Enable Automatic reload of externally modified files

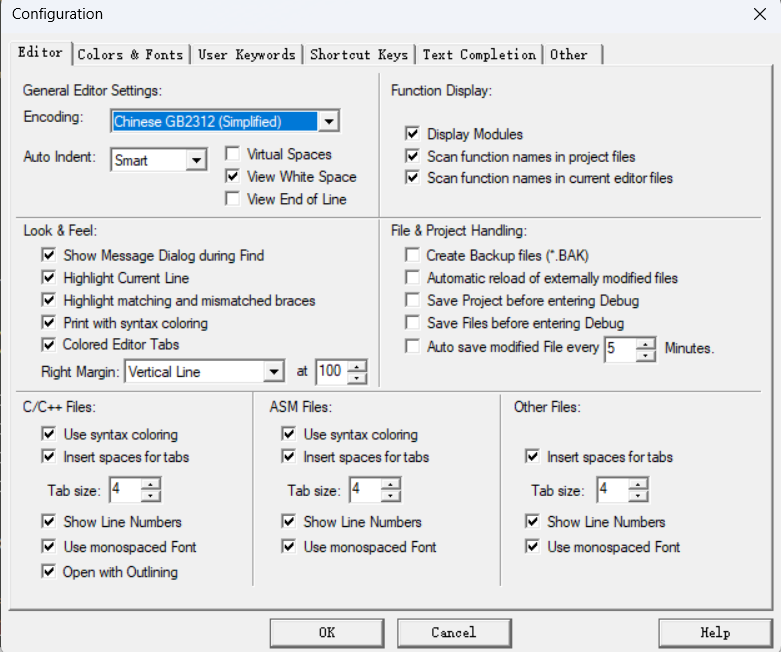coord(412,277)
